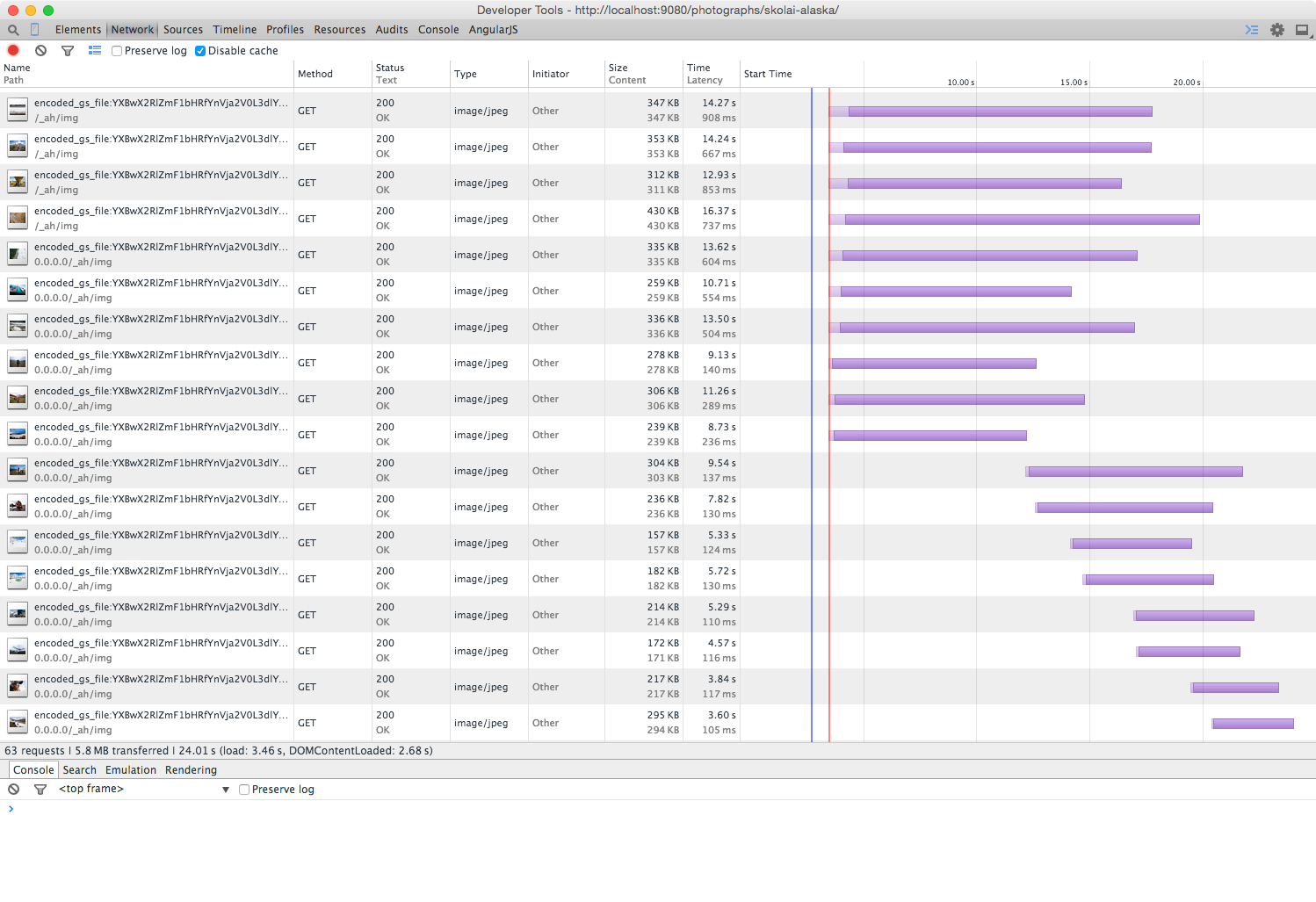Clear the network log with the clear icon
This screenshot has height=902, width=1316.
[x=40, y=51]
